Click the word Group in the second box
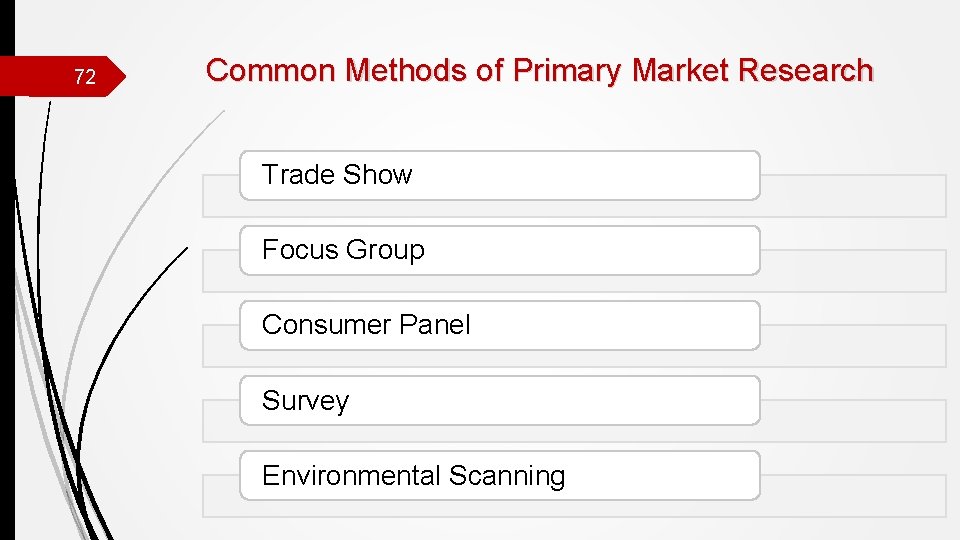This screenshot has height=540, width=960. point(385,250)
